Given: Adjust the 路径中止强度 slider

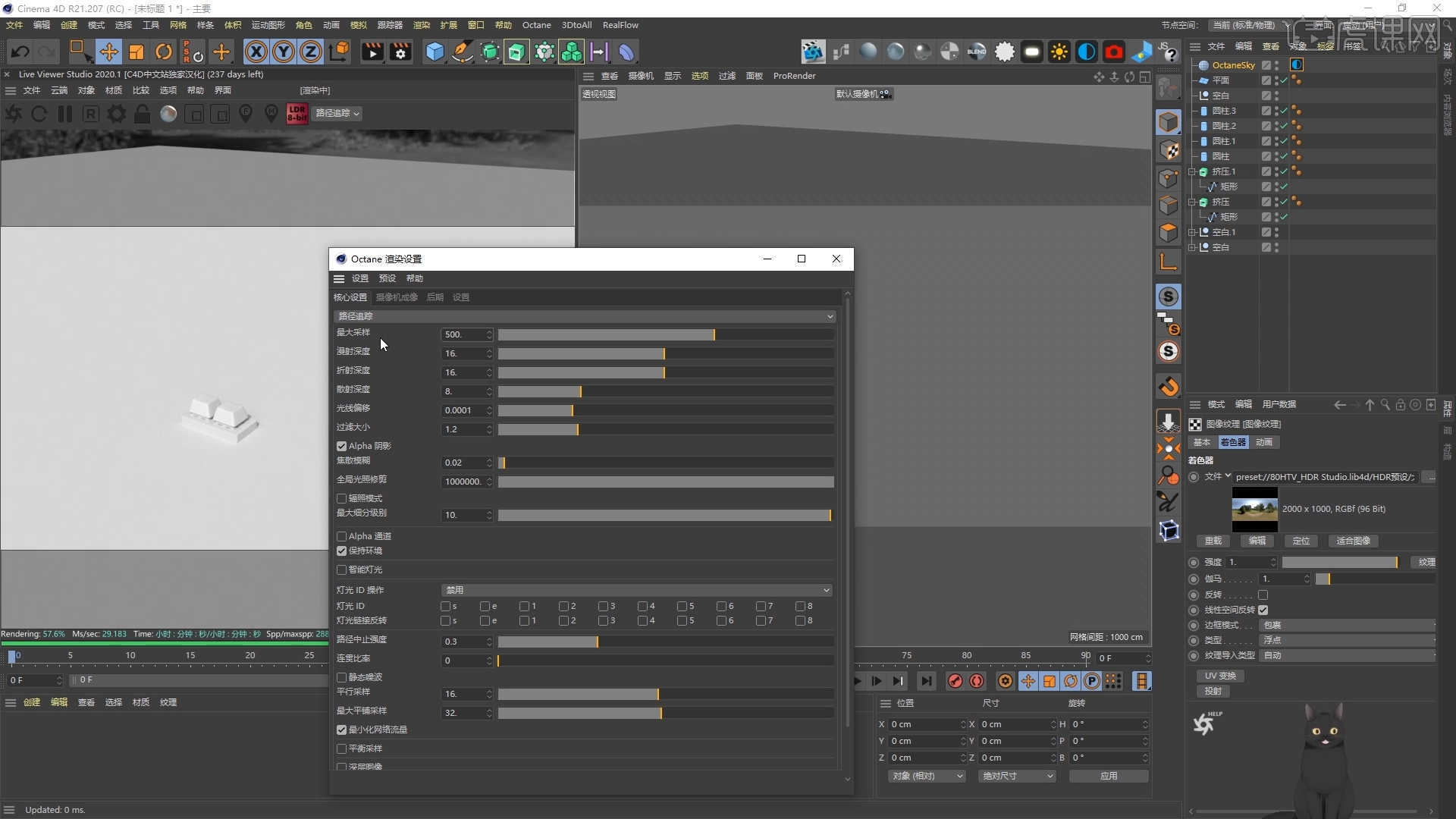Looking at the screenshot, I should pyautogui.click(x=666, y=642).
